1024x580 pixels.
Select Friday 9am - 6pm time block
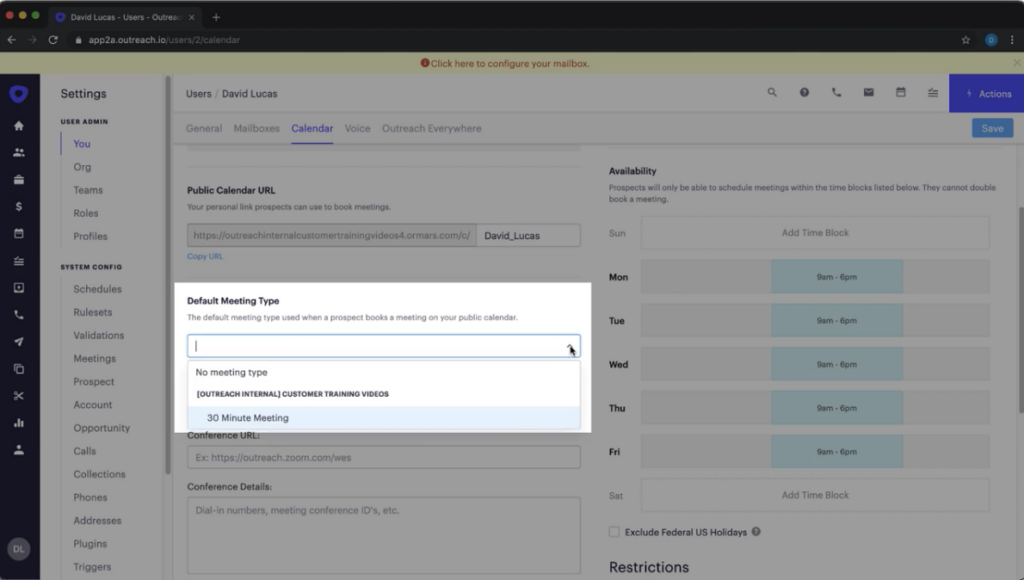[837, 452]
